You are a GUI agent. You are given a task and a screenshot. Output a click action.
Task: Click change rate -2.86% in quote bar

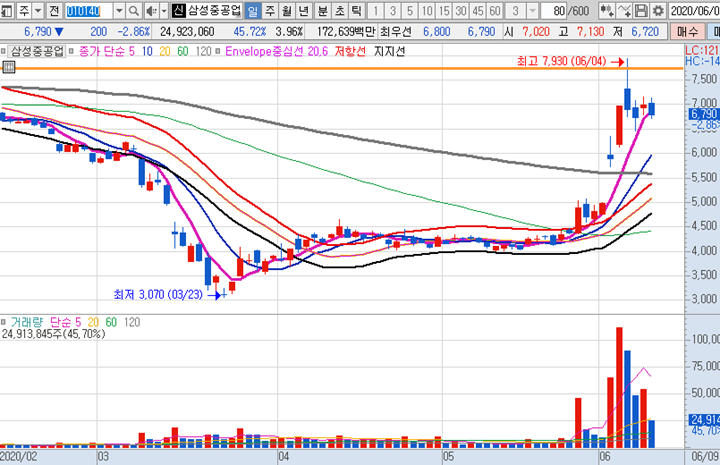click(x=134, y=32)
